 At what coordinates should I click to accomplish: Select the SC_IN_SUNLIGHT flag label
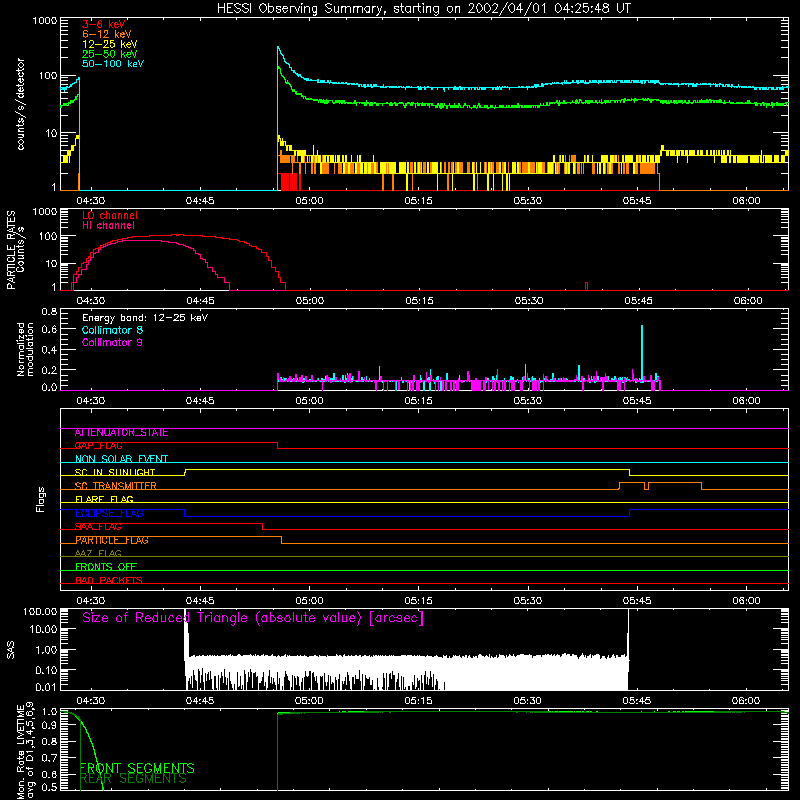click(x=115, y=472)
